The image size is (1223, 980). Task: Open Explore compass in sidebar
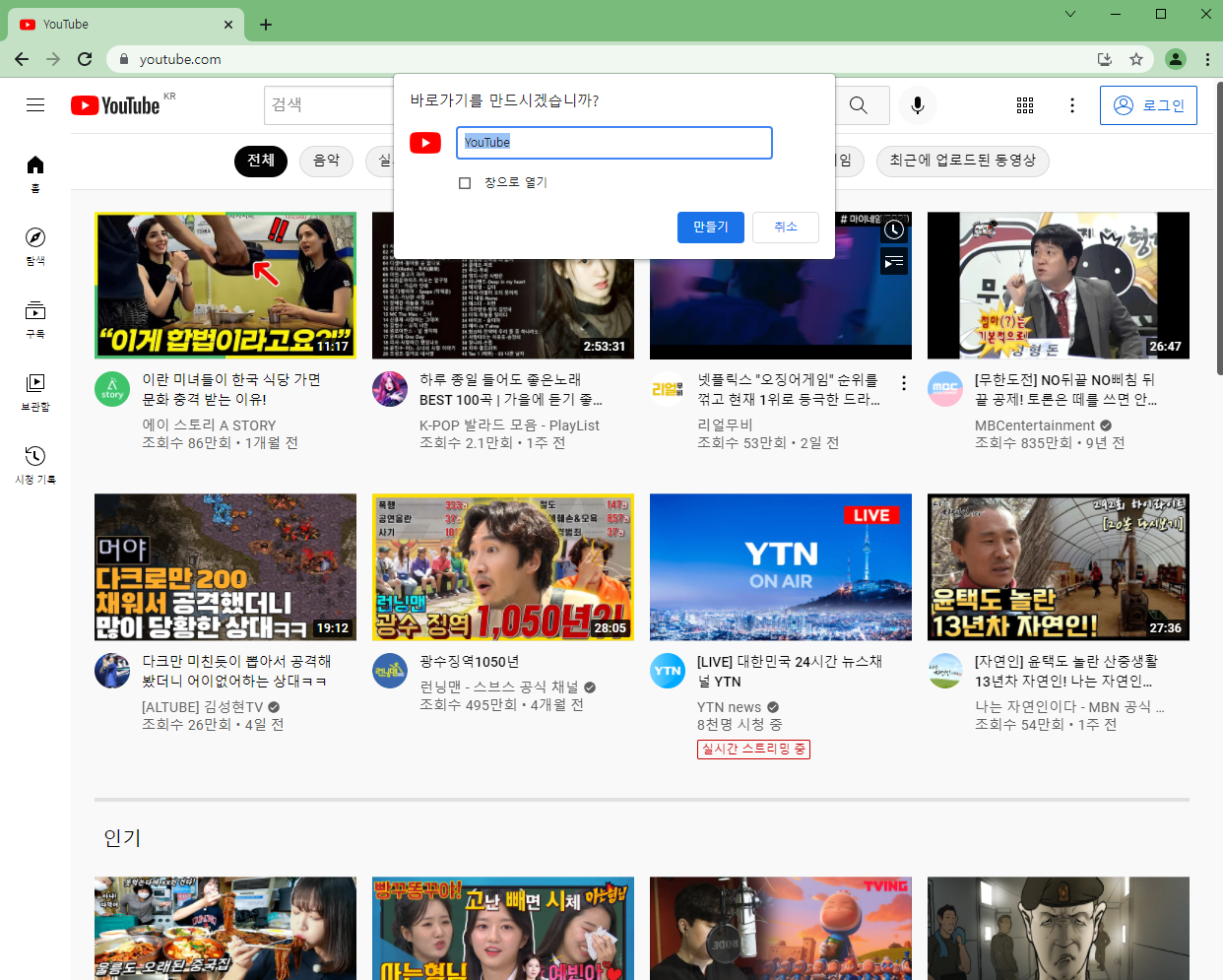coord(35,246)
